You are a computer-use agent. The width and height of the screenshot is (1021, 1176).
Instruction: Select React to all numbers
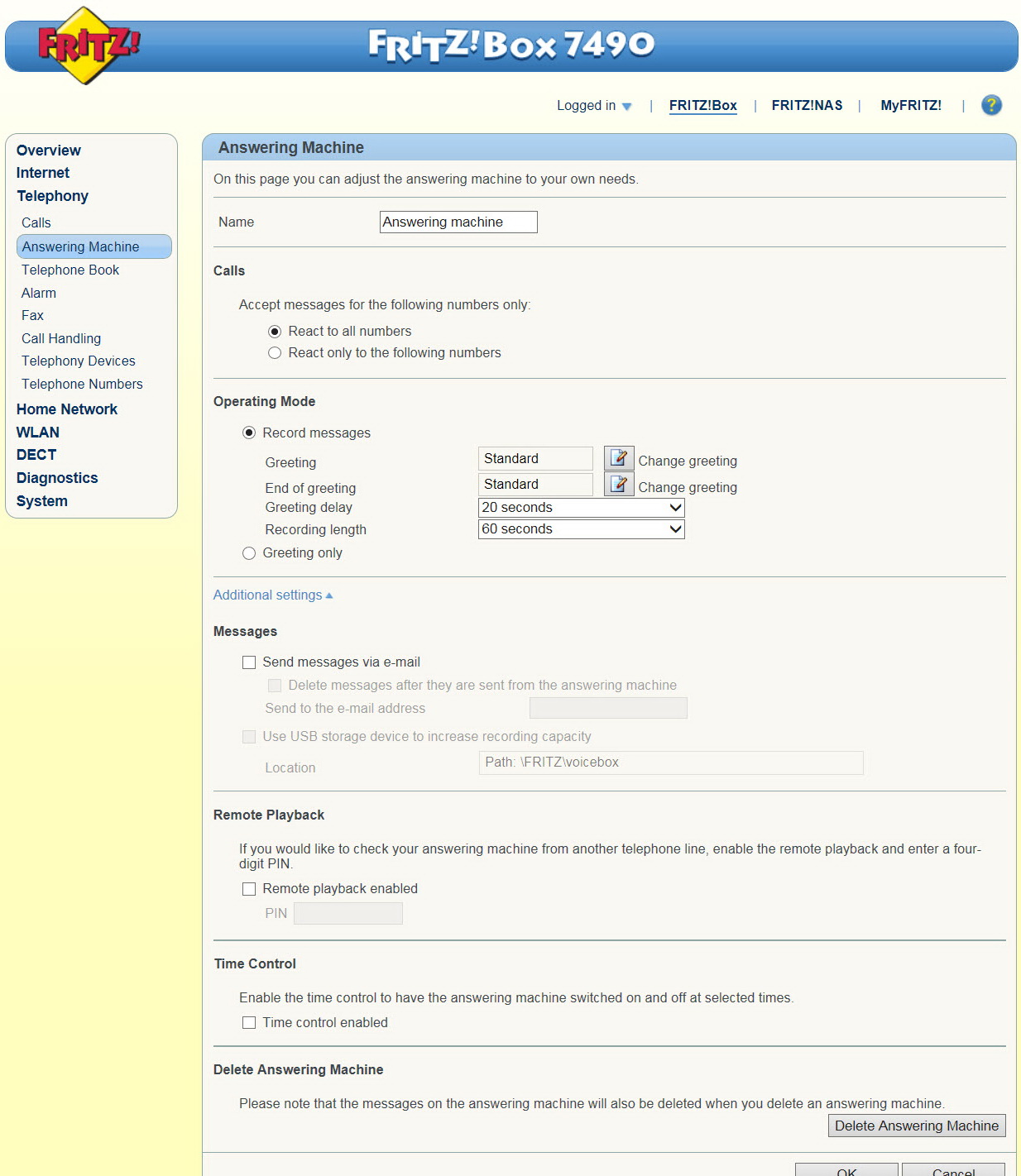pyautogui.click(x=275, y=332)
